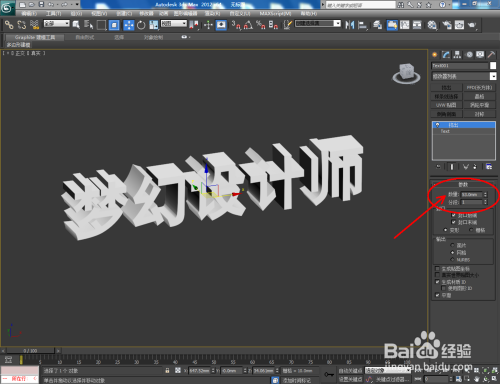Toggle Select and Manipulate tool

(208, 25)
